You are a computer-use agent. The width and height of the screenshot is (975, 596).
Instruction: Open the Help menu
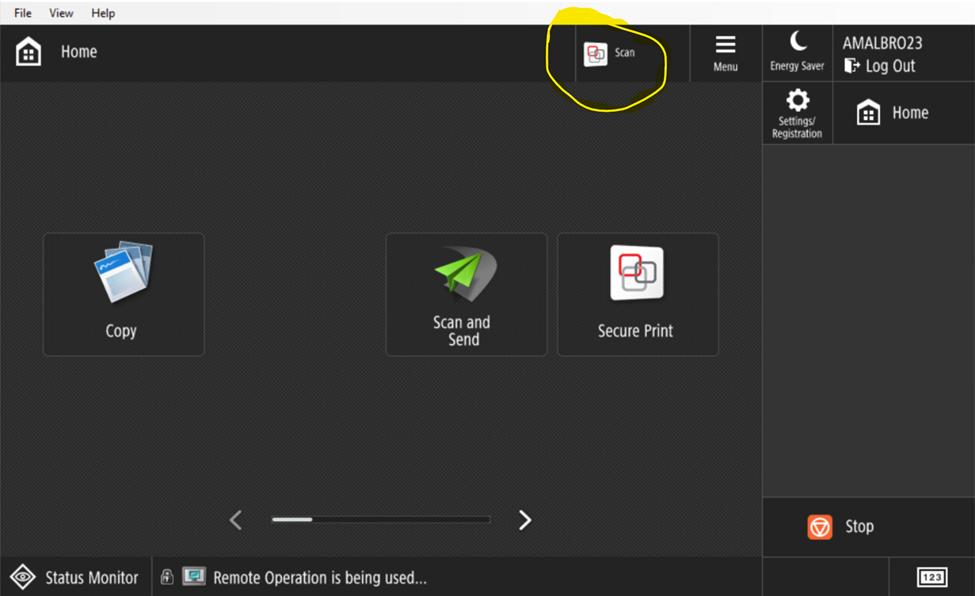point(103,13)
